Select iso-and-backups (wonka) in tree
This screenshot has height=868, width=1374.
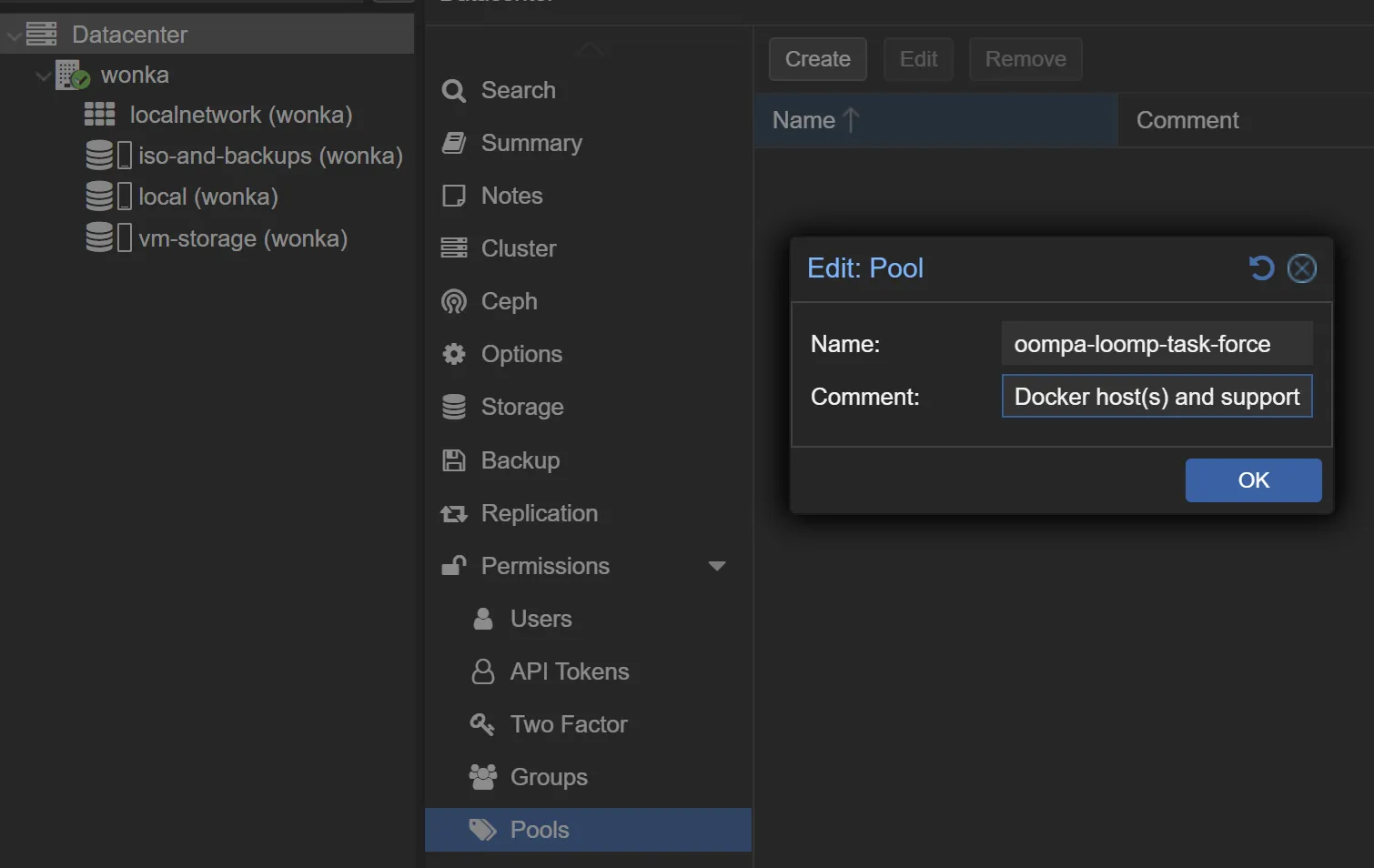coord(271,156)
